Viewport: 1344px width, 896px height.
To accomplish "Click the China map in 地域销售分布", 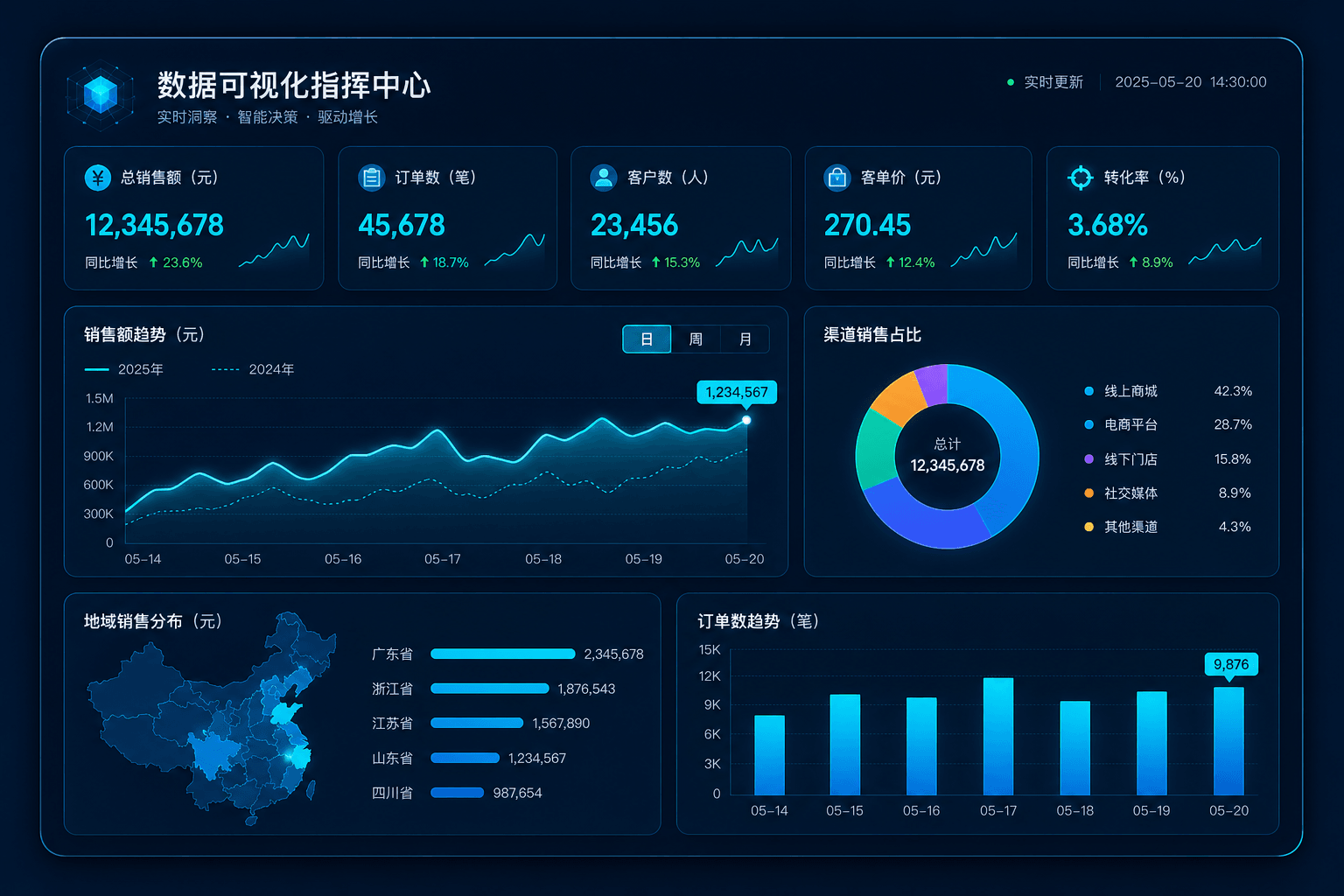I will pyautogui.click(x=211, y=717).
